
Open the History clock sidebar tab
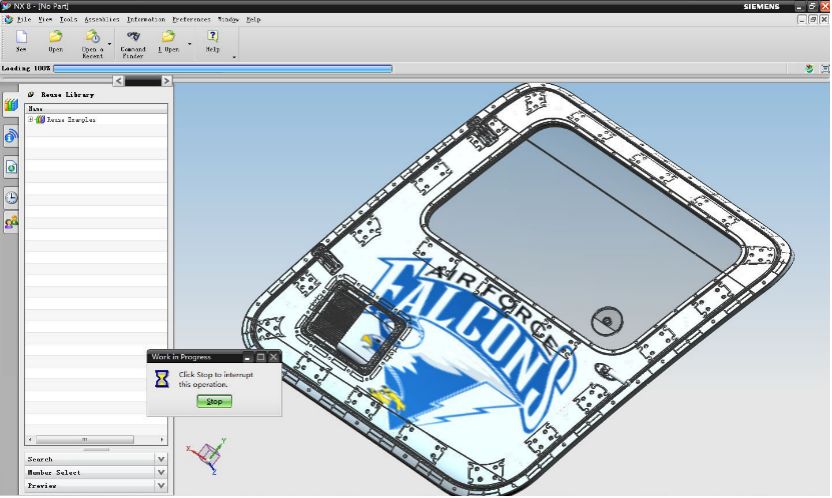click(x=11, y=198)
